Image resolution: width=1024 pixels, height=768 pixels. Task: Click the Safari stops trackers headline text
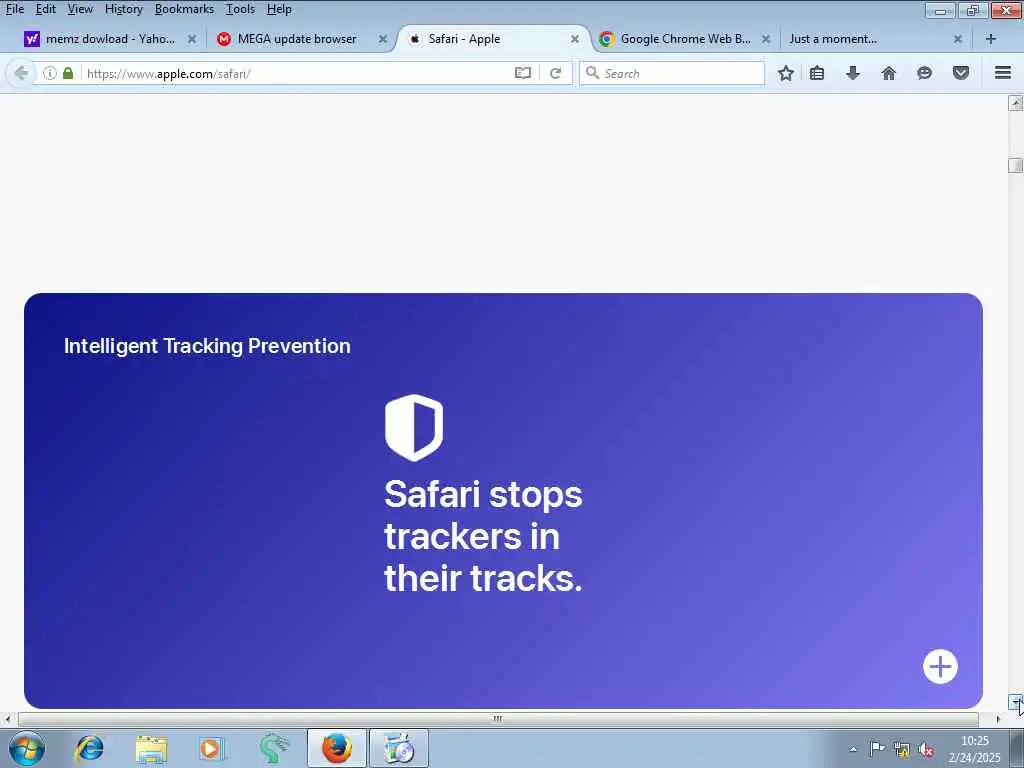click(x=483, y=536)
